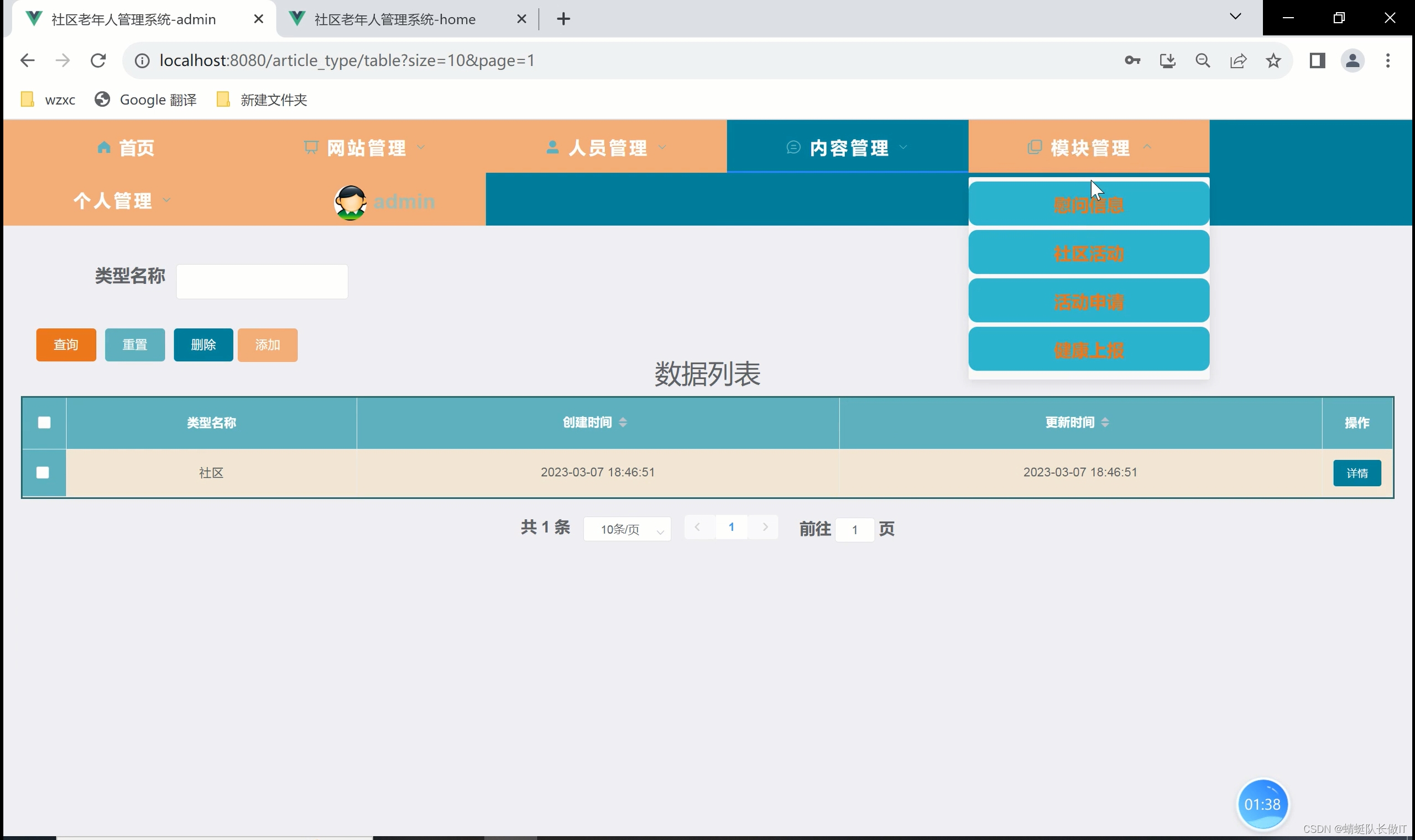Expand the 网站管理 menu
This screenshot has height=840, width=1415.
point(365,148)
